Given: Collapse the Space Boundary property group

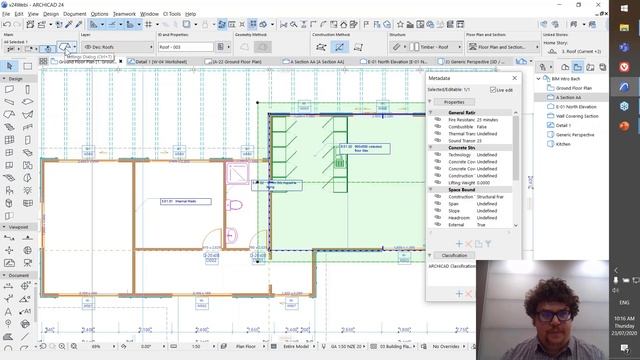Looking at the screenshot, I should click(431, 189).
